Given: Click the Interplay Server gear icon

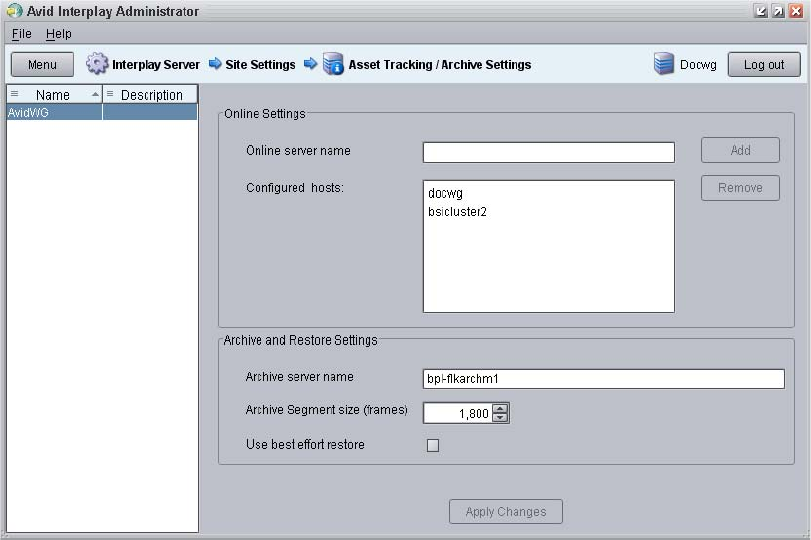Looking at the screenshot, I should click(97, 64).
